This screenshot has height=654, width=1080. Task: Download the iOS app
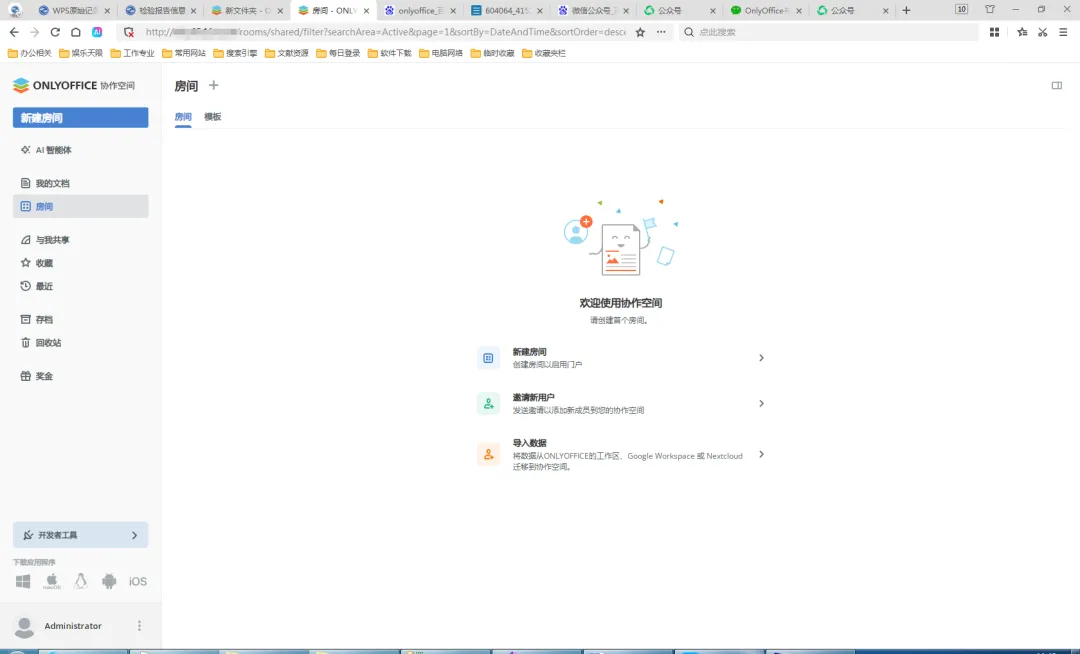click(138, 582)
